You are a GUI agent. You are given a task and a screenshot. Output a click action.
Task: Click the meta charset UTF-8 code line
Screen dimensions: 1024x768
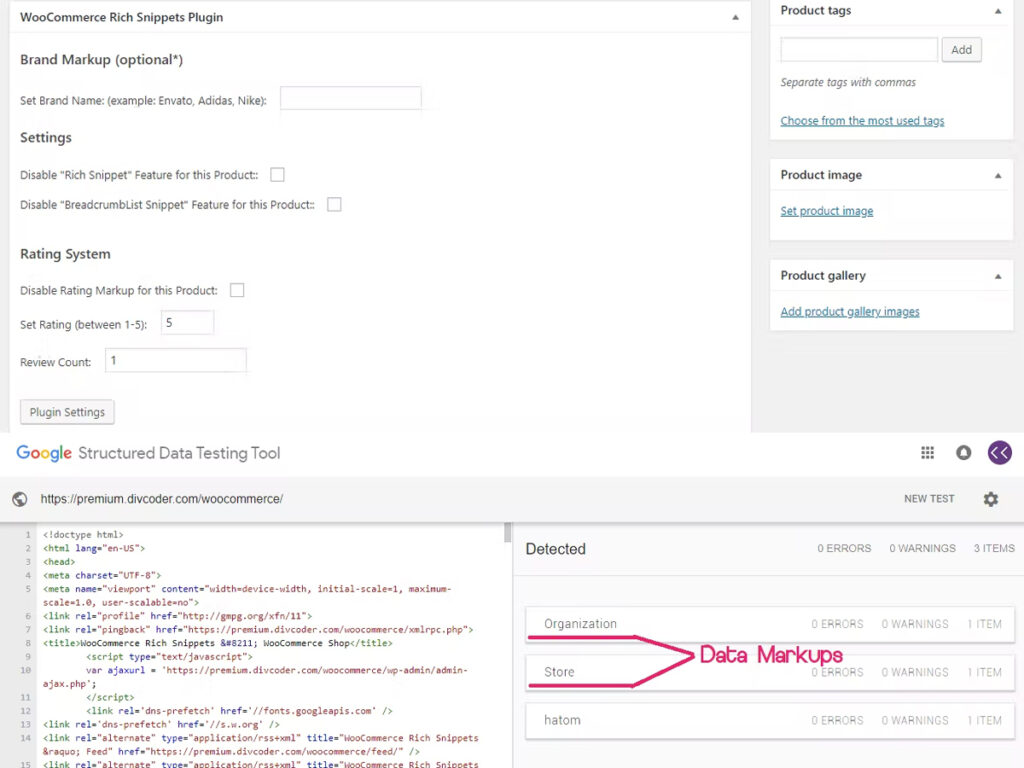pos(102,575)
